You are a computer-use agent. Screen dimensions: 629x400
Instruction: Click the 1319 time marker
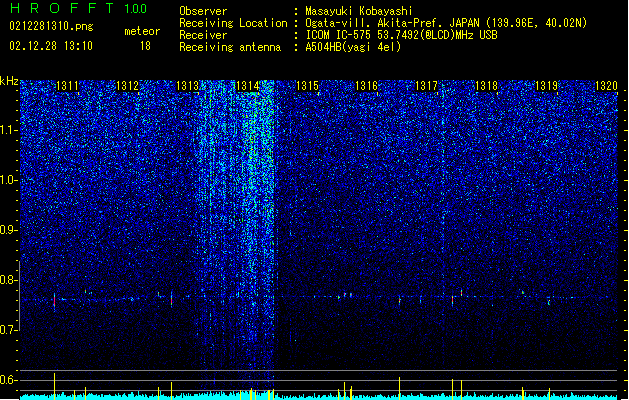point(546,86)
